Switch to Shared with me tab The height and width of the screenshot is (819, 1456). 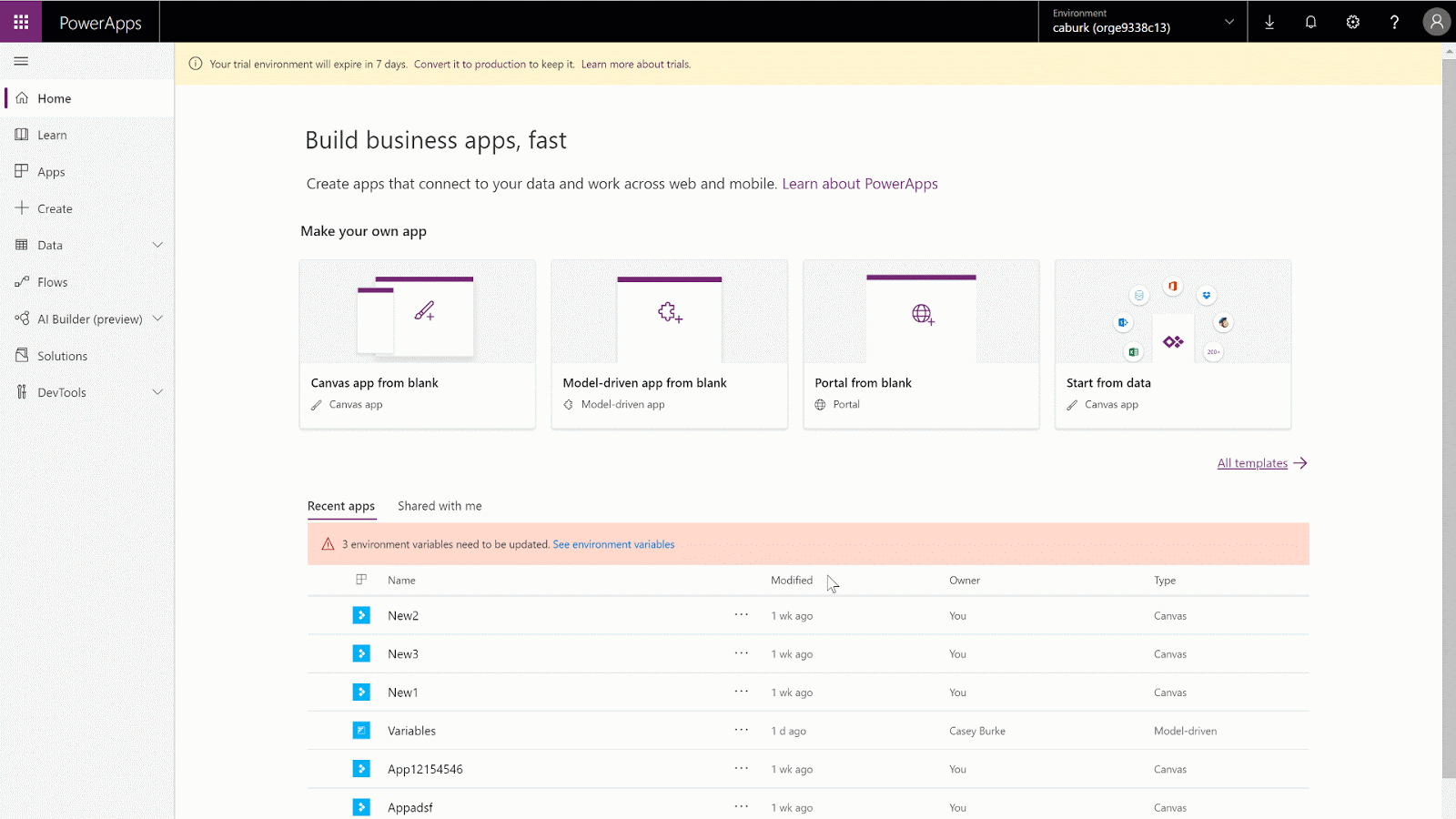pos(440,506)
